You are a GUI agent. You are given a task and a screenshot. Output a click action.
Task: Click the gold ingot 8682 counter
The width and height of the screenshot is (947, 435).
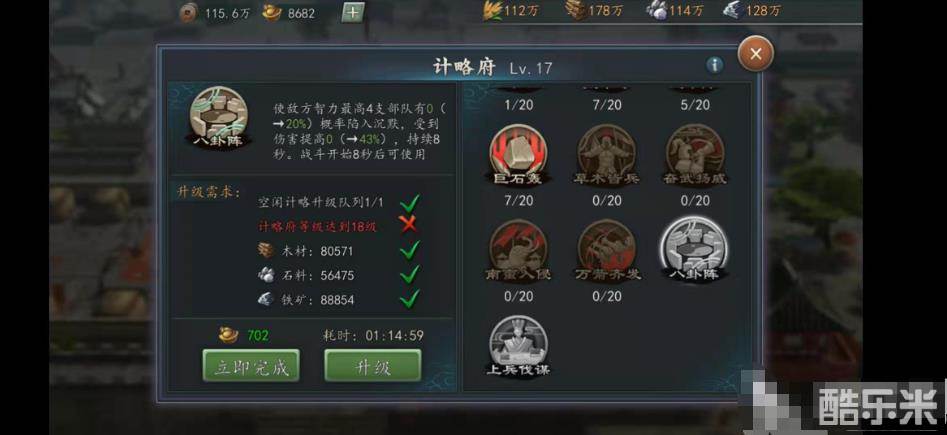pos(289,13)
